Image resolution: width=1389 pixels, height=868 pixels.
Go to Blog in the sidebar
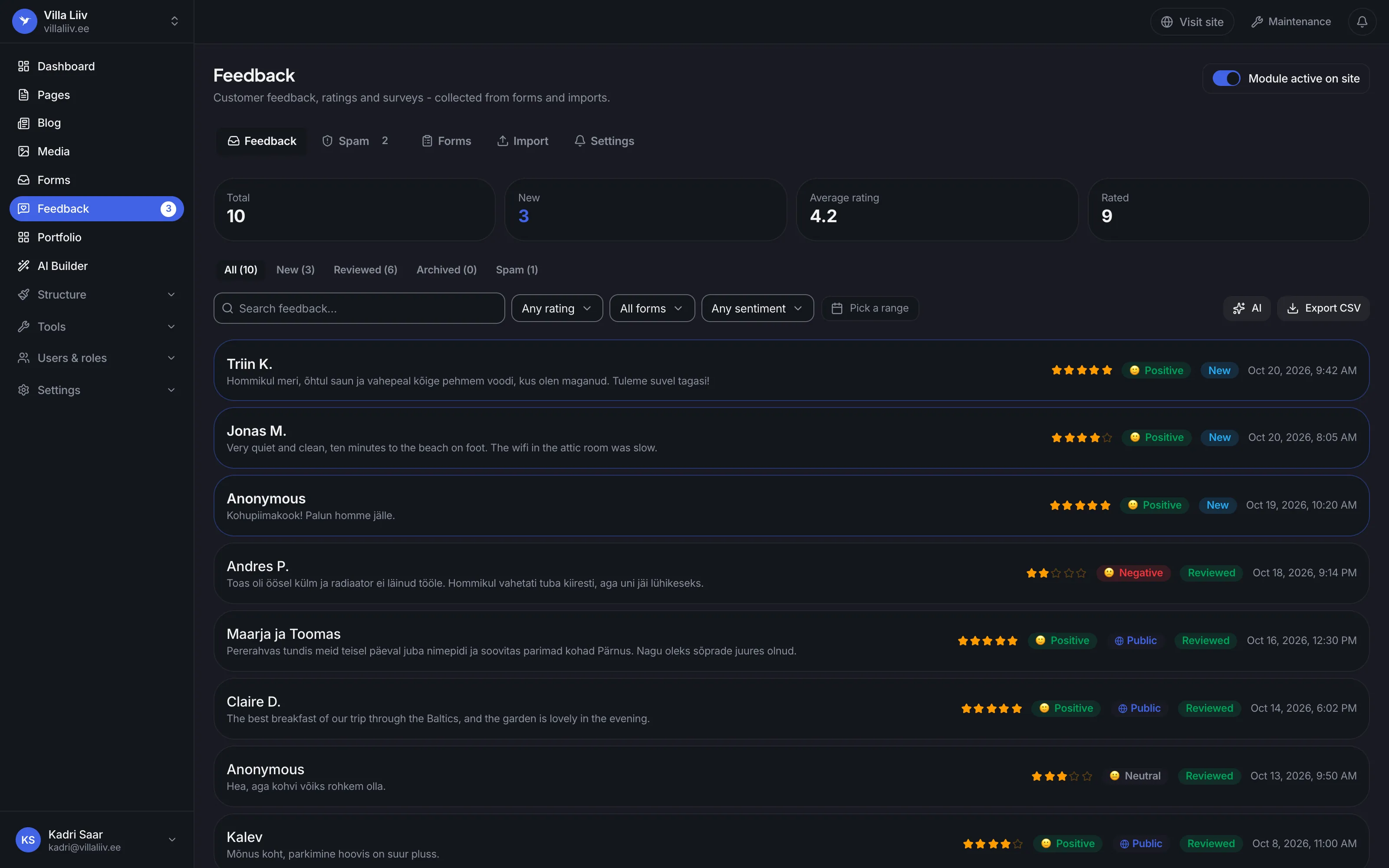96,123
